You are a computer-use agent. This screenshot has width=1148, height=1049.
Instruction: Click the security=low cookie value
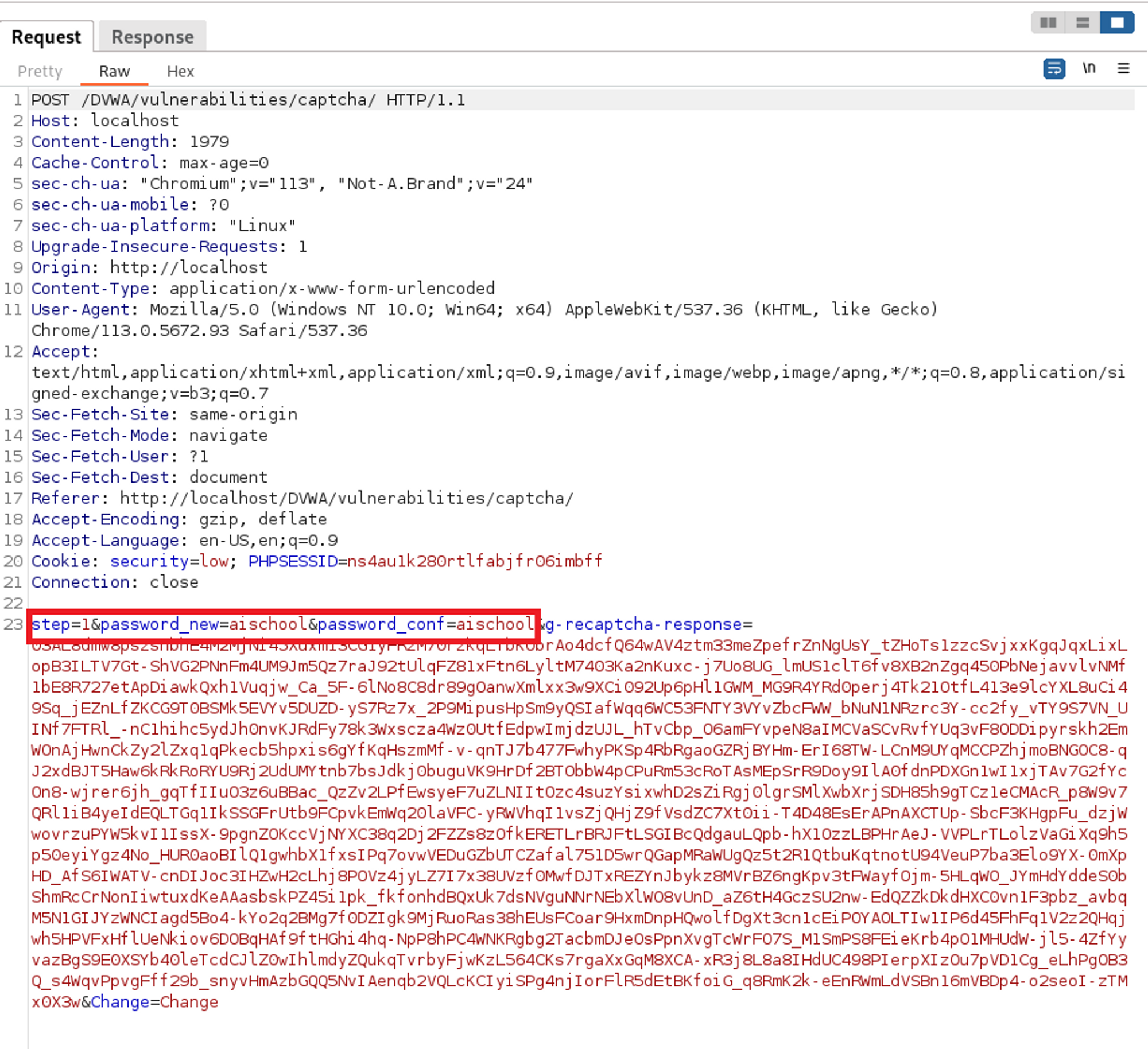214,561
